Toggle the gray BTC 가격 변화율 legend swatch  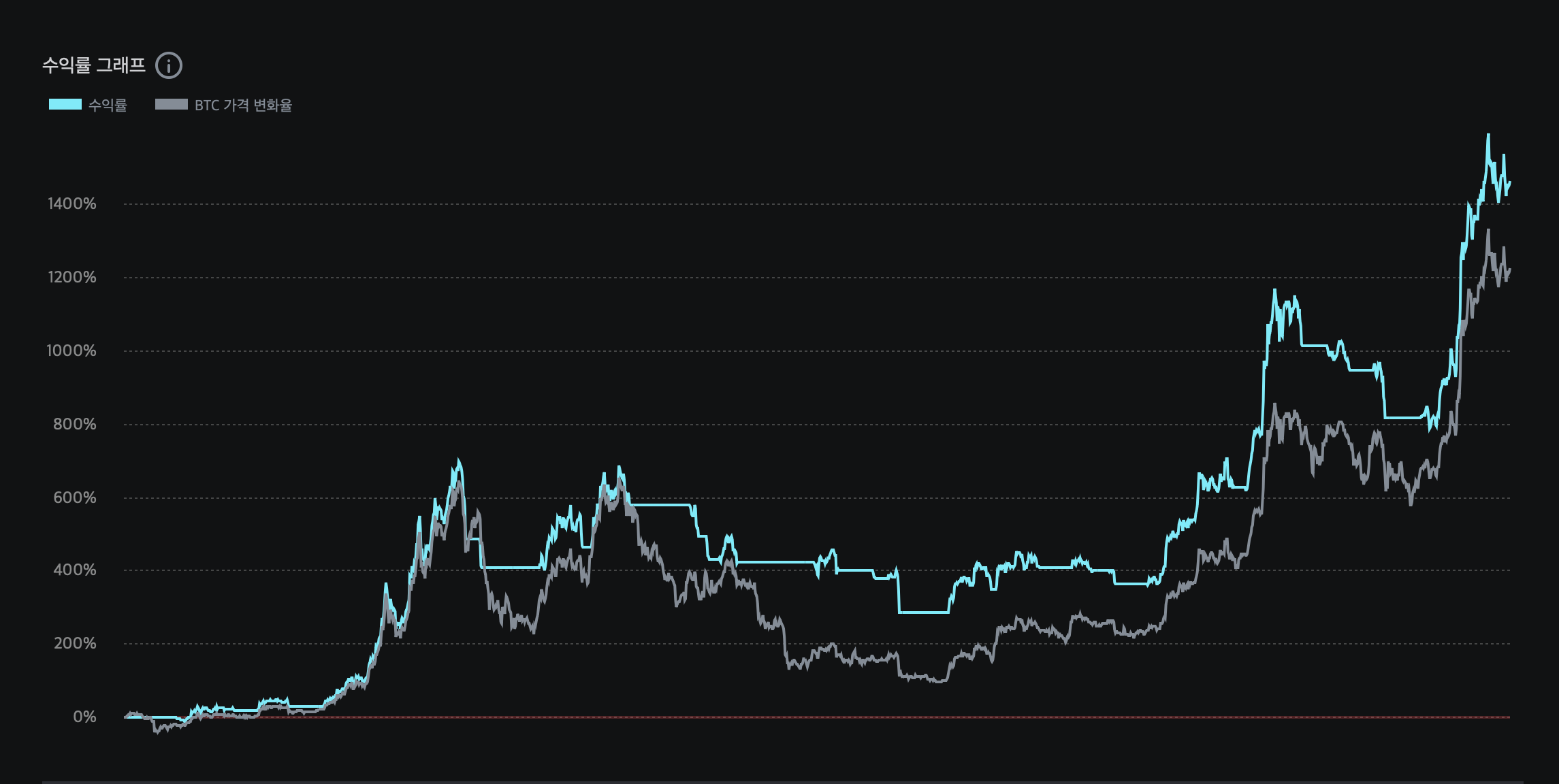pos(172,105)
